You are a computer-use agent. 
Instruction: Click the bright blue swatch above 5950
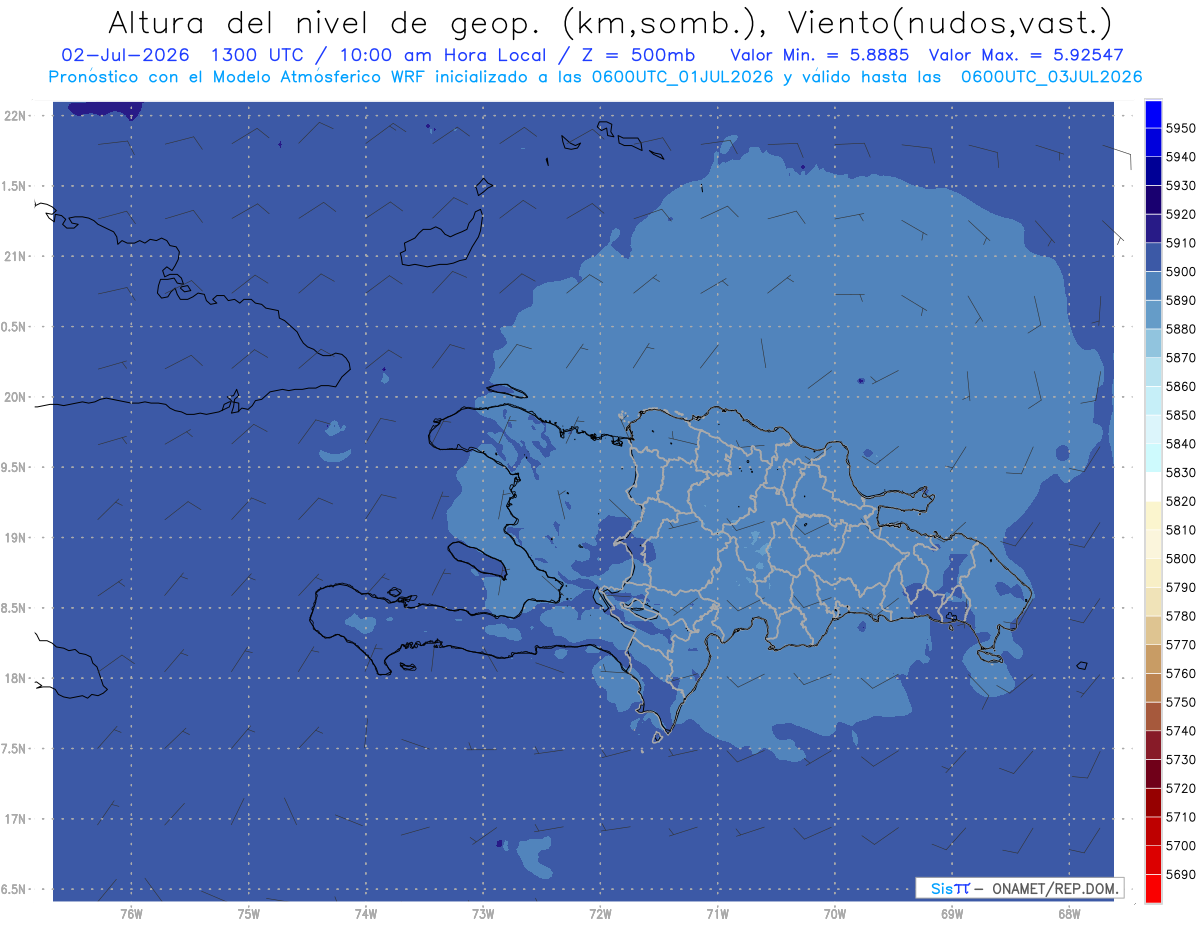pos(1152,114)
